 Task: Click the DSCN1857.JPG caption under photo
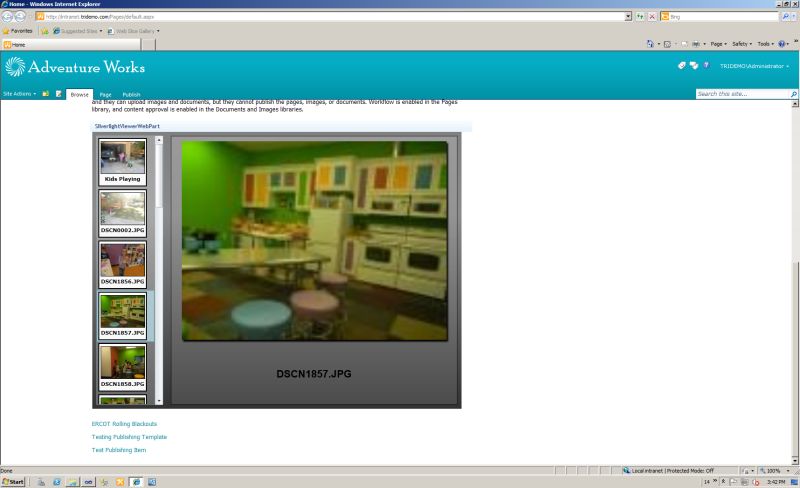(314, 374)
